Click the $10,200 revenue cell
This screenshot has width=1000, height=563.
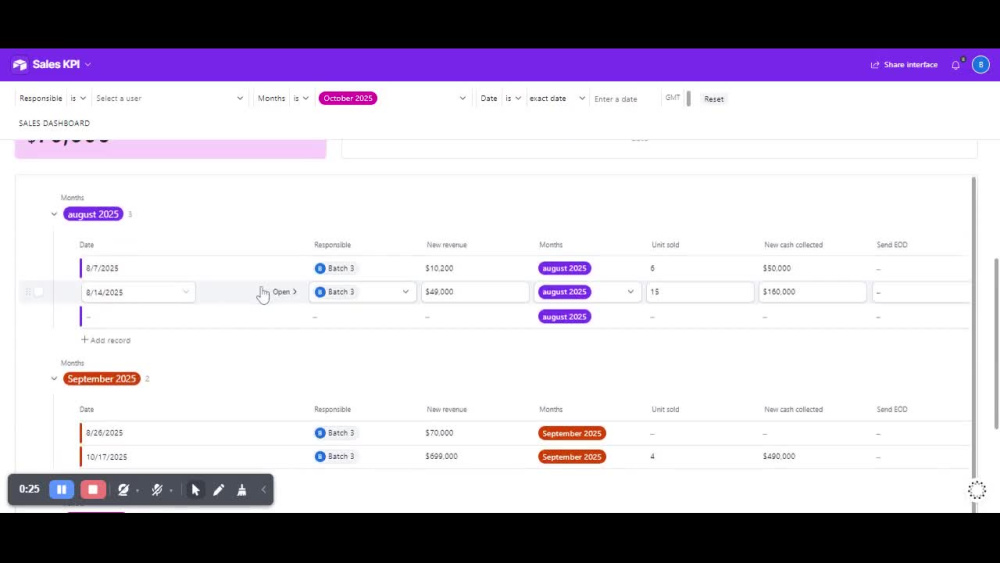pos(439,268)
